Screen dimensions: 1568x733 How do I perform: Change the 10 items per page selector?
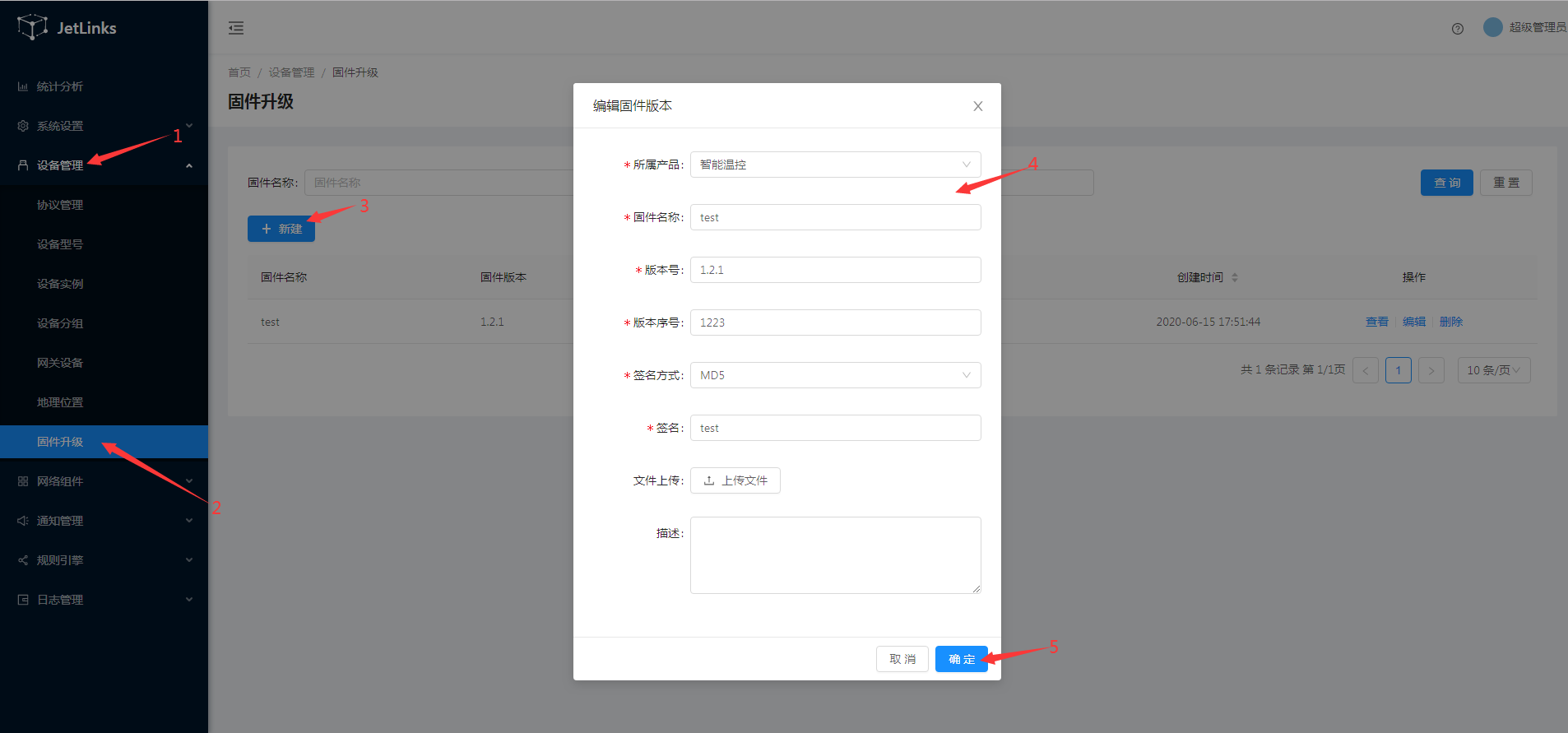coord(1493,370)
